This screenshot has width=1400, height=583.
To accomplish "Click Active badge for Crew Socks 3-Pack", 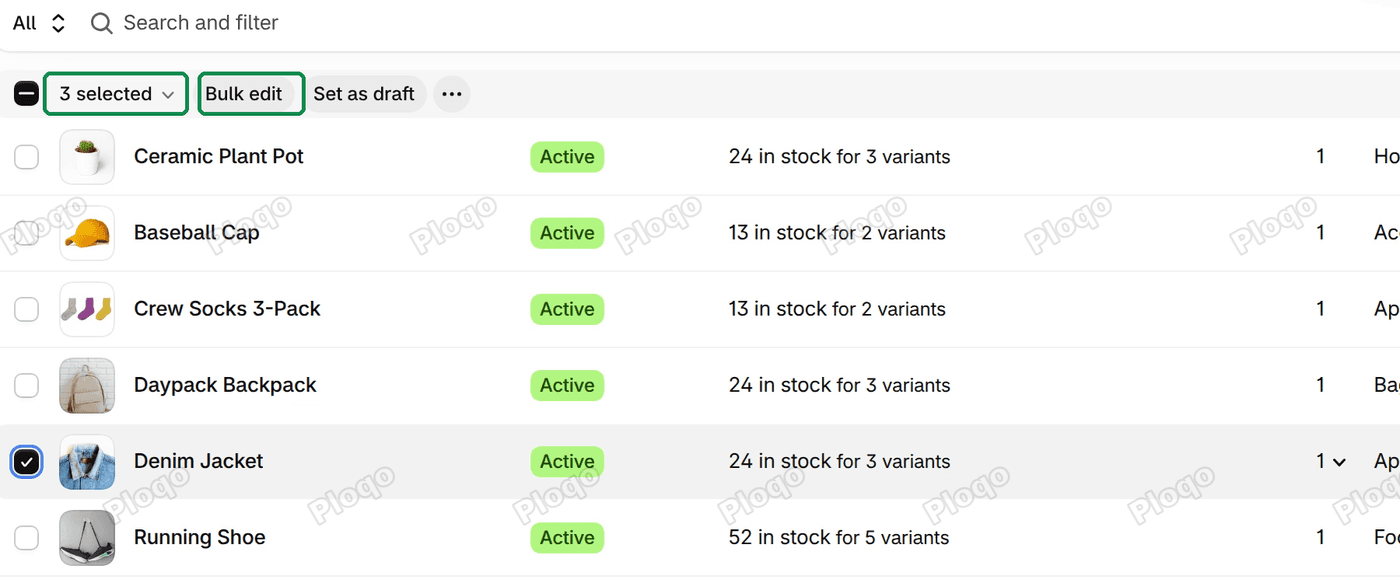I will tap(567, 309).
